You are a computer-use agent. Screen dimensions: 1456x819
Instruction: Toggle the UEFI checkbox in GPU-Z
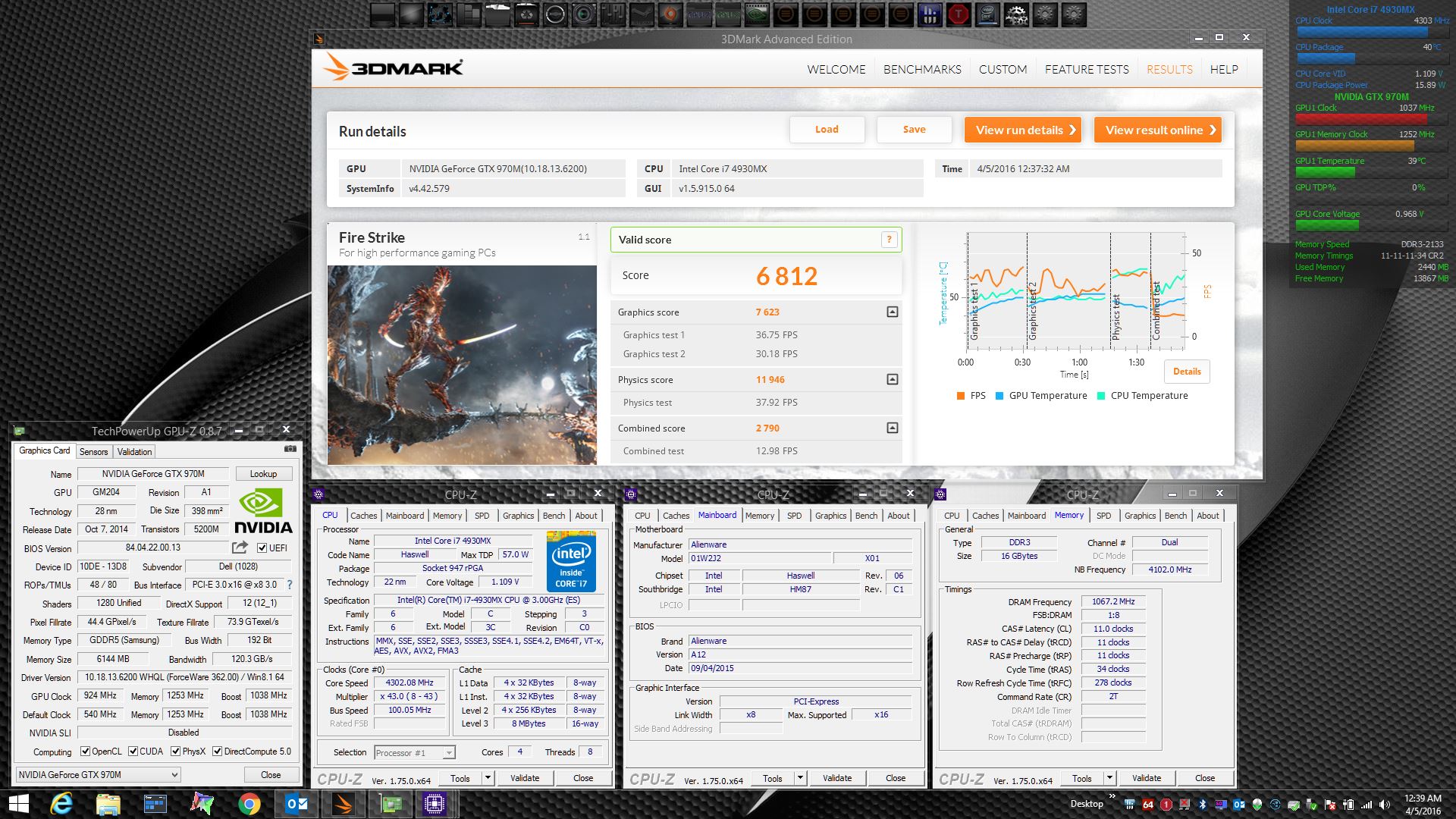click(x=262, y=548)
